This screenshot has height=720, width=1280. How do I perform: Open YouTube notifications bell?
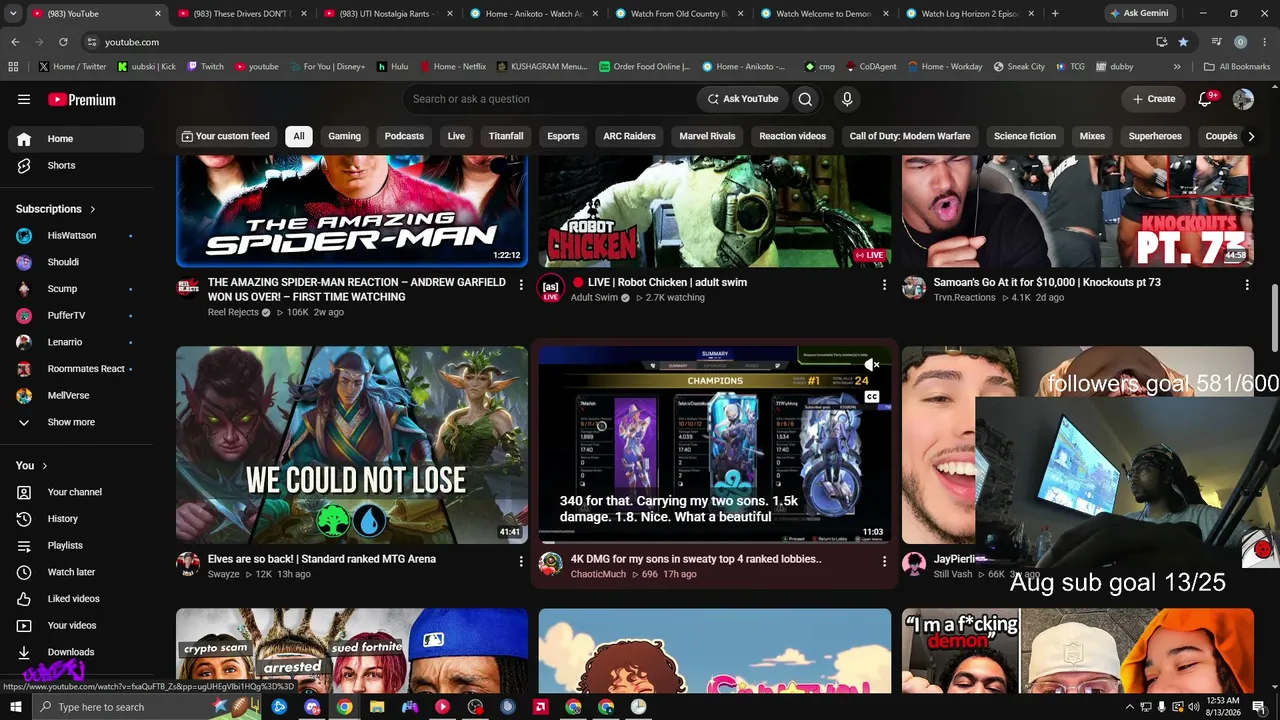coord(1206,99)
